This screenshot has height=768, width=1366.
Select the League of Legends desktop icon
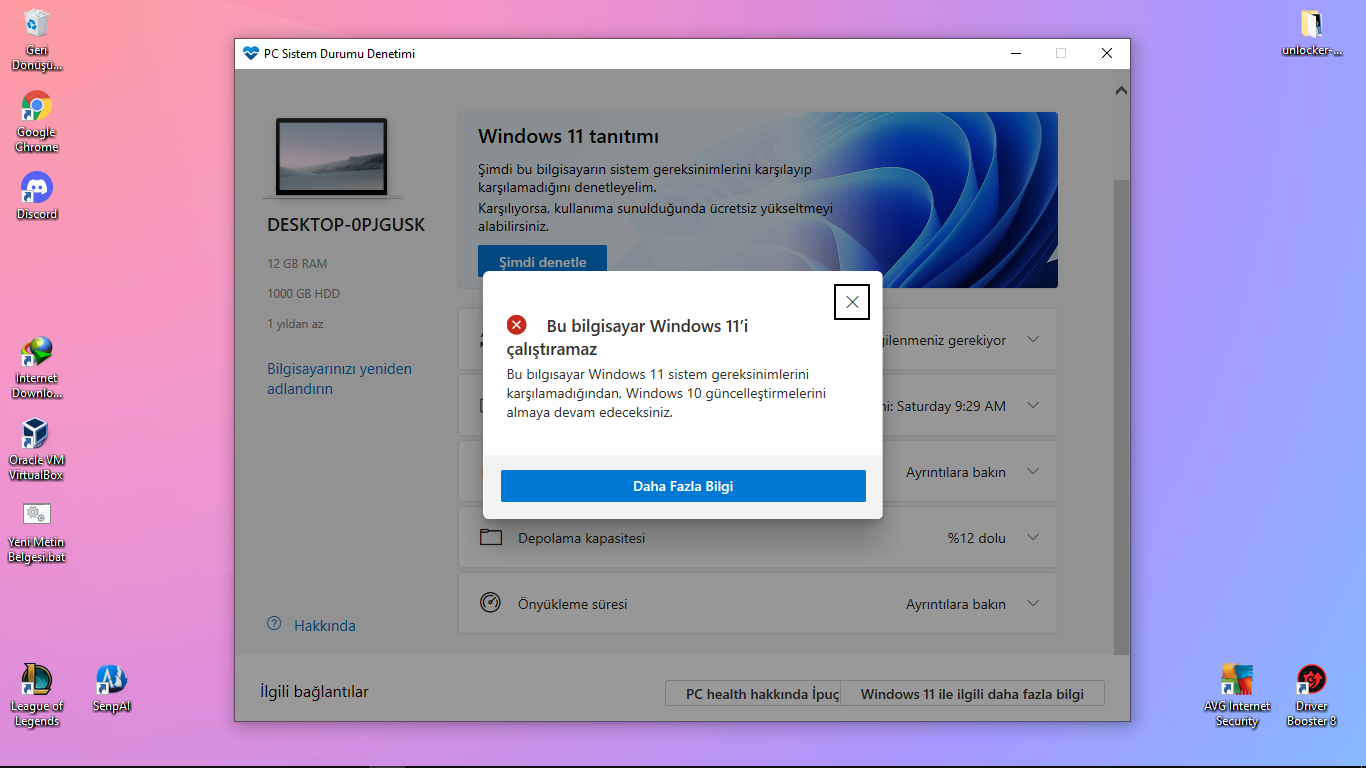(x=37, y=696)
